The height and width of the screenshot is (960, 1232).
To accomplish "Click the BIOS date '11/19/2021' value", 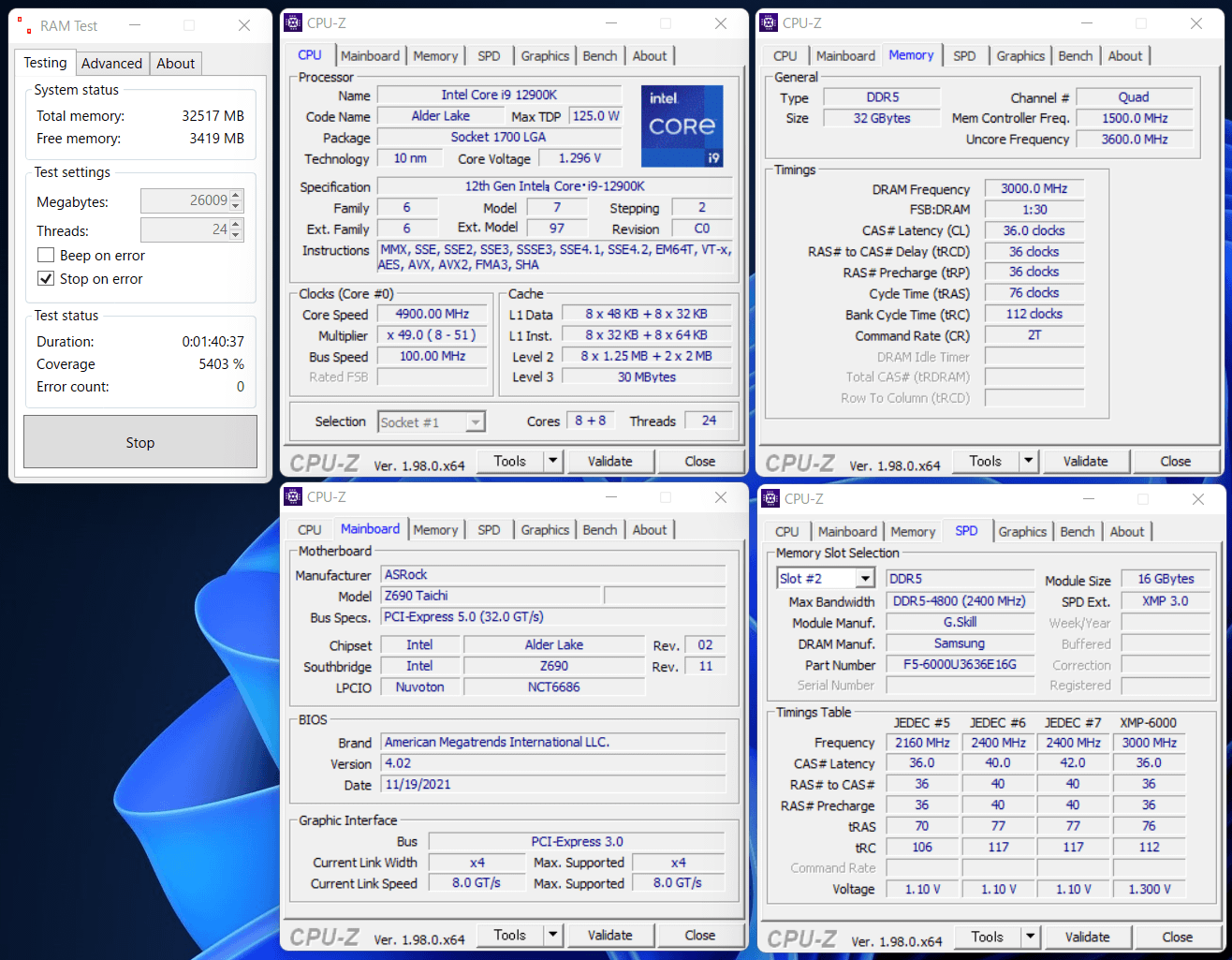I will 553,784.
